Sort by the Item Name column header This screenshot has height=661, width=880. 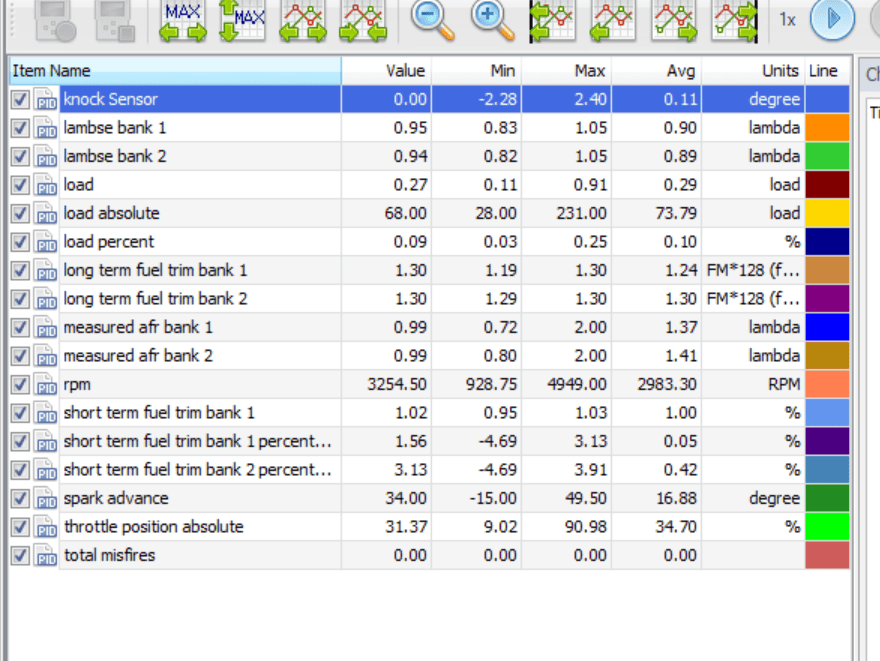[x=175, y=71]
